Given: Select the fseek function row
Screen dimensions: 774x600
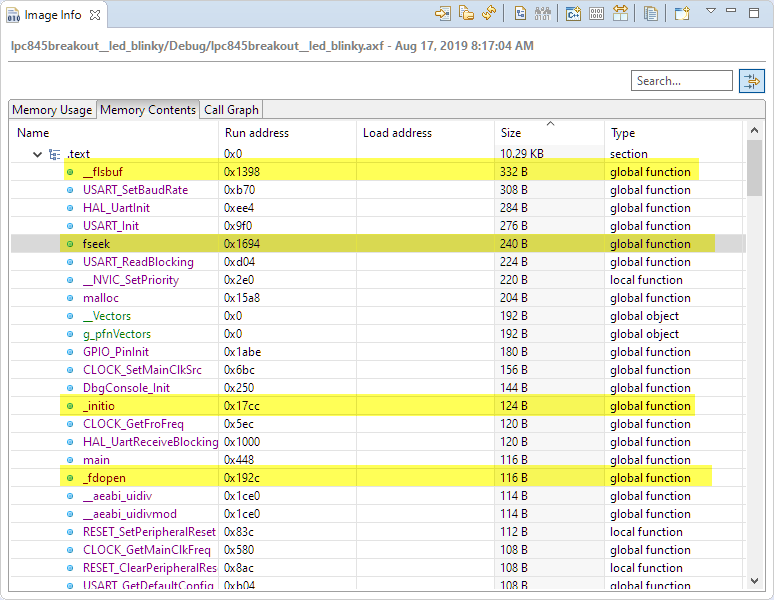Looking at the screenshot, I should pos(96,244).
